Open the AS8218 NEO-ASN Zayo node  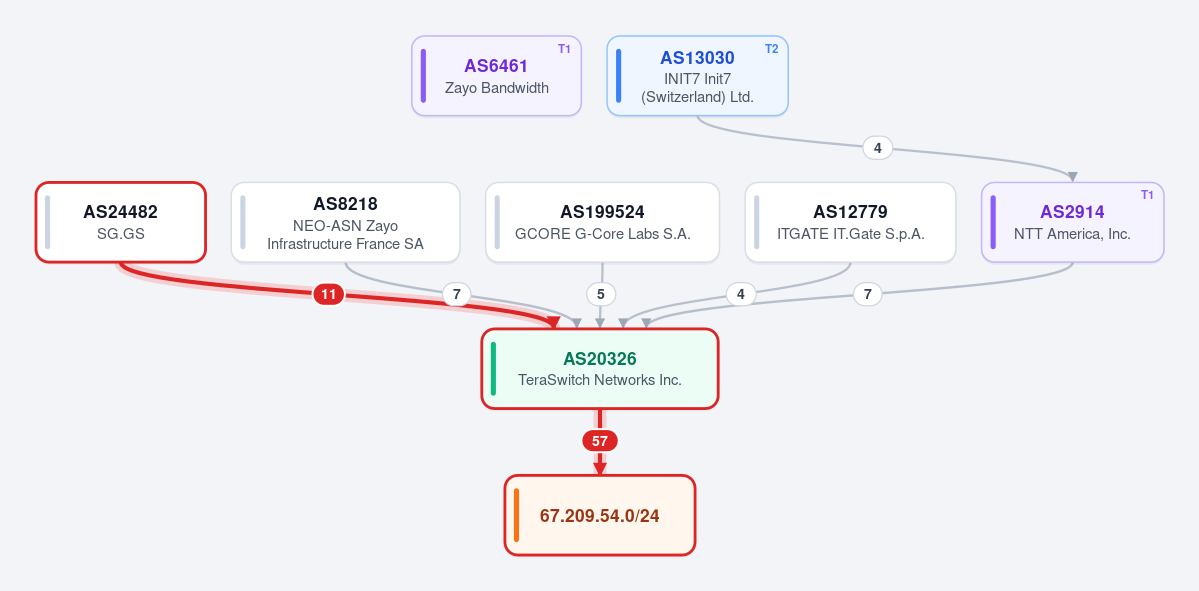346,222
